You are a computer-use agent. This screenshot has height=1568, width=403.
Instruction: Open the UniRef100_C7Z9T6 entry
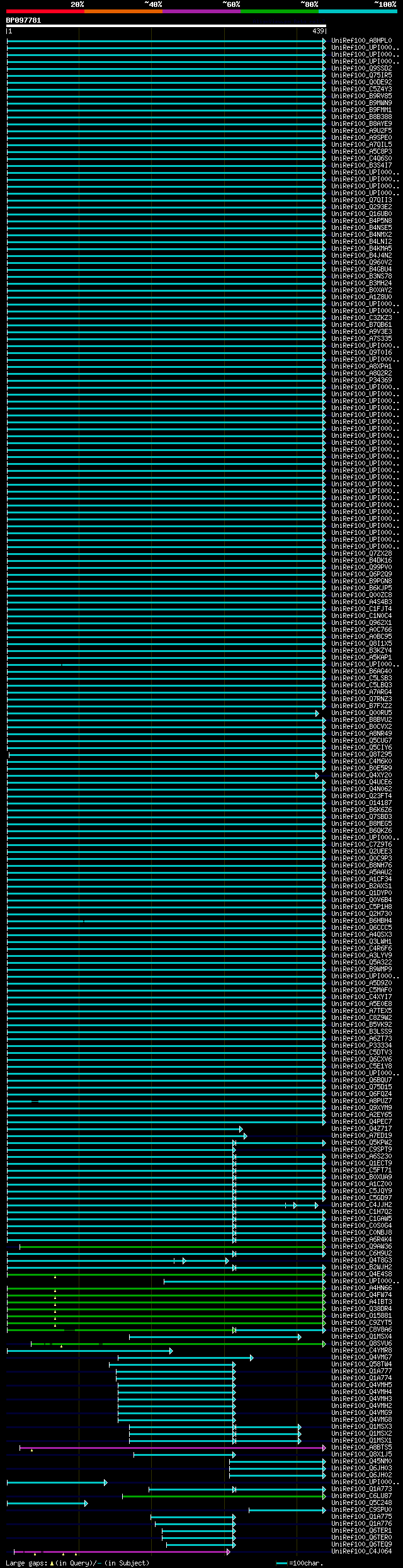pos(361,845)
